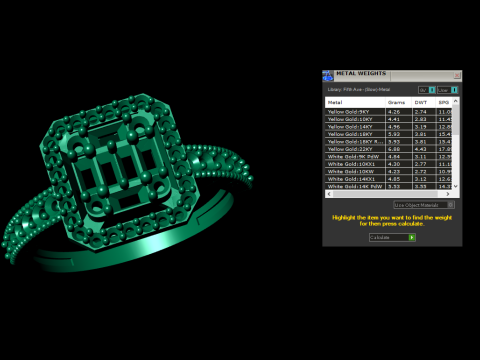This screenshot has height=360, width=480.
Task: Select the White Gold:9K PdW row
Action: 389,156
